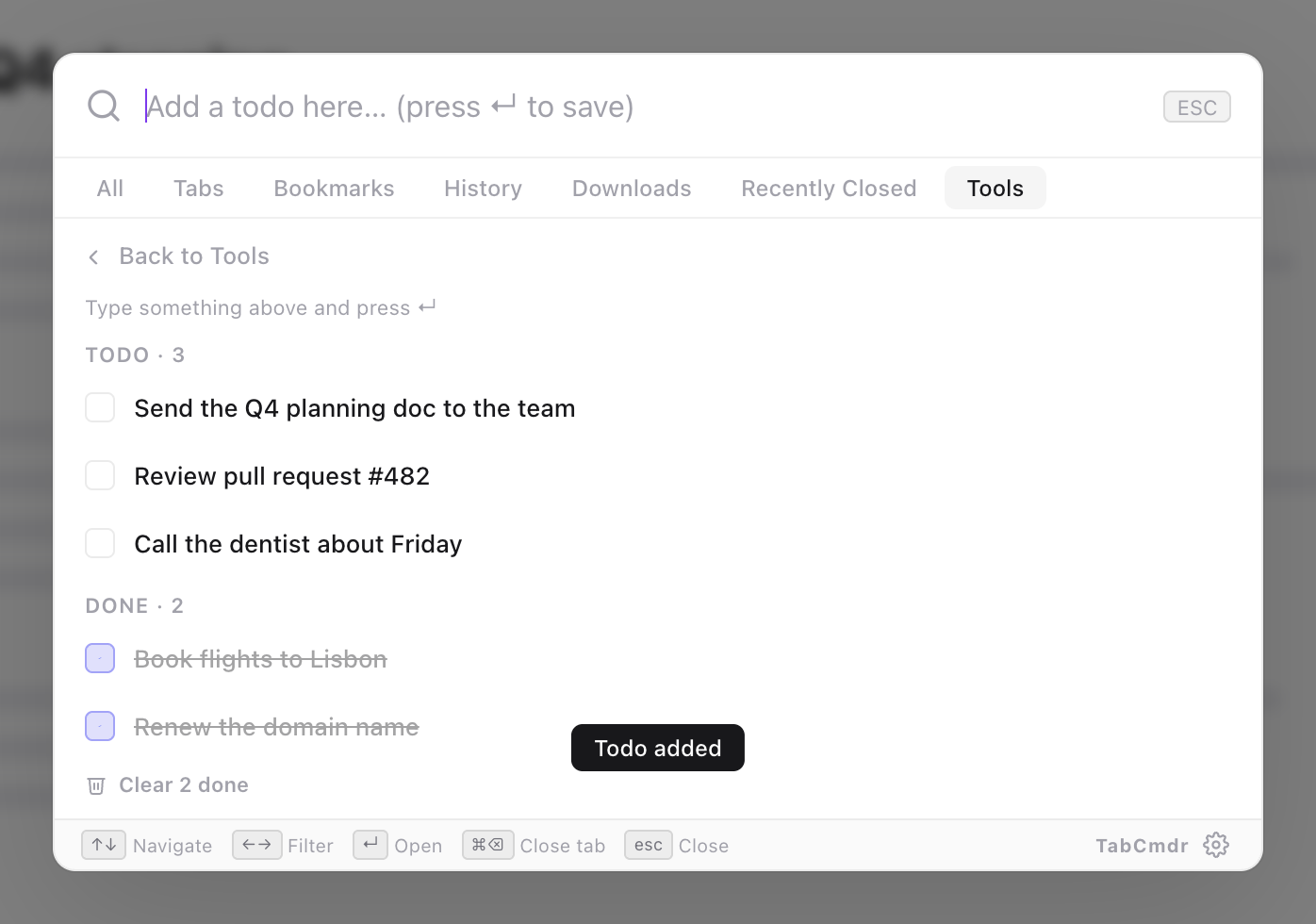Click the Todo added toast notification
The image size is (1316, 924).
pyautogui.click(x=658, y=748)
